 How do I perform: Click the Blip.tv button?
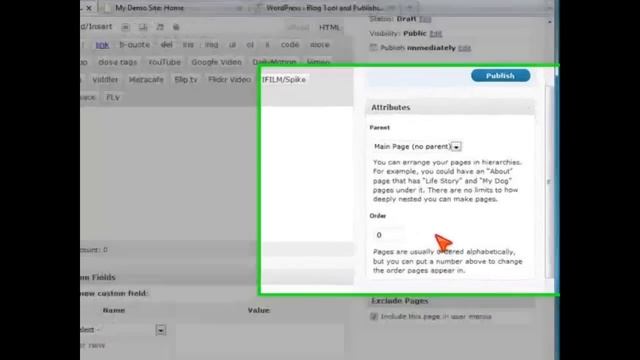[x=186, y=80]
